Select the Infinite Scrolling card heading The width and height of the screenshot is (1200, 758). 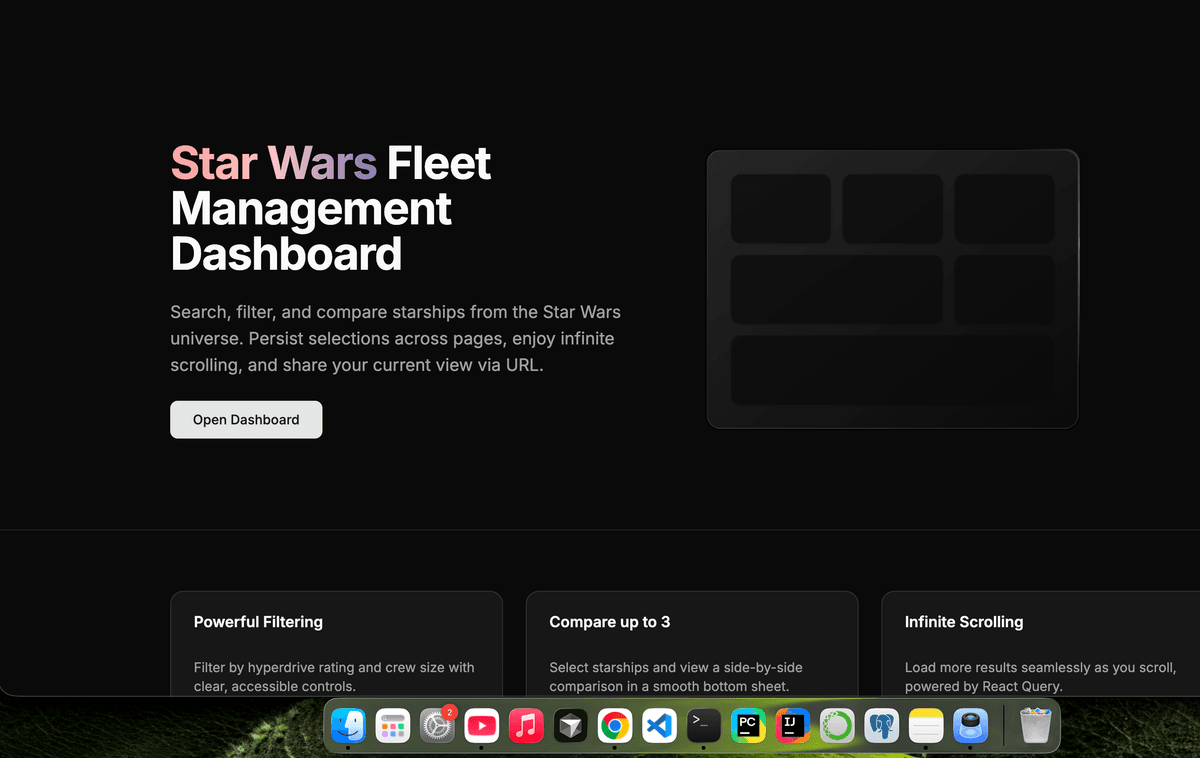[x=964, y=622]
